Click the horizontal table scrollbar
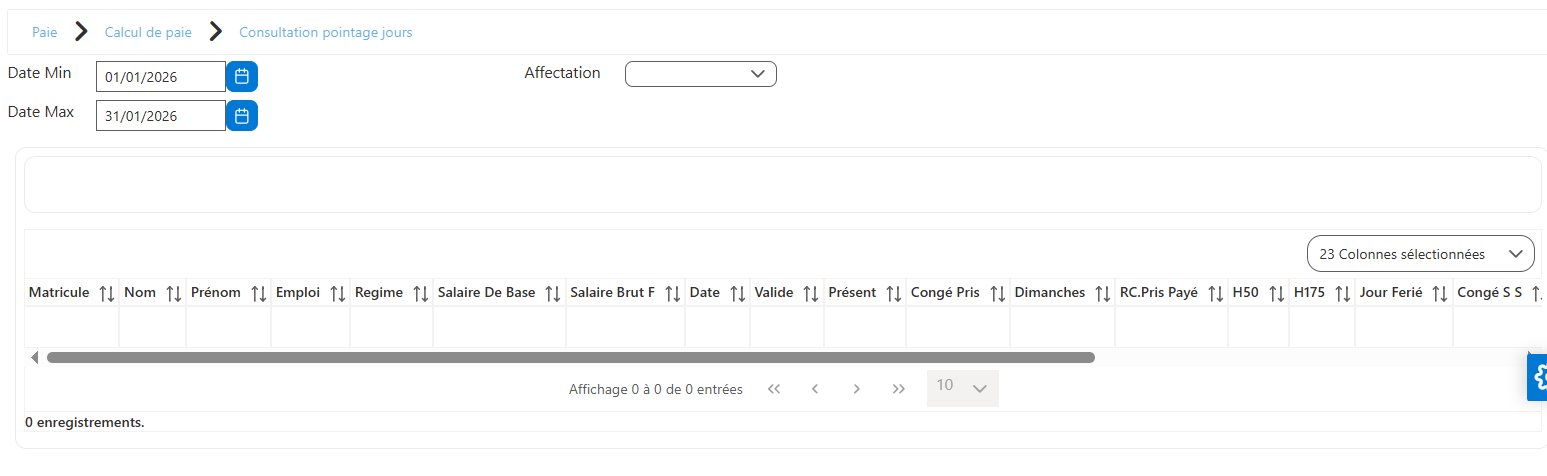 click(570, 357)
